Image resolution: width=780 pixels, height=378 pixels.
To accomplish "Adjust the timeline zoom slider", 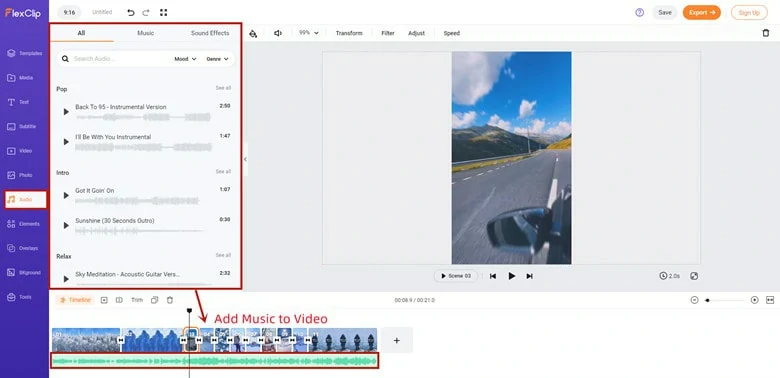I will pyautogui.click(x=725, y=300).
